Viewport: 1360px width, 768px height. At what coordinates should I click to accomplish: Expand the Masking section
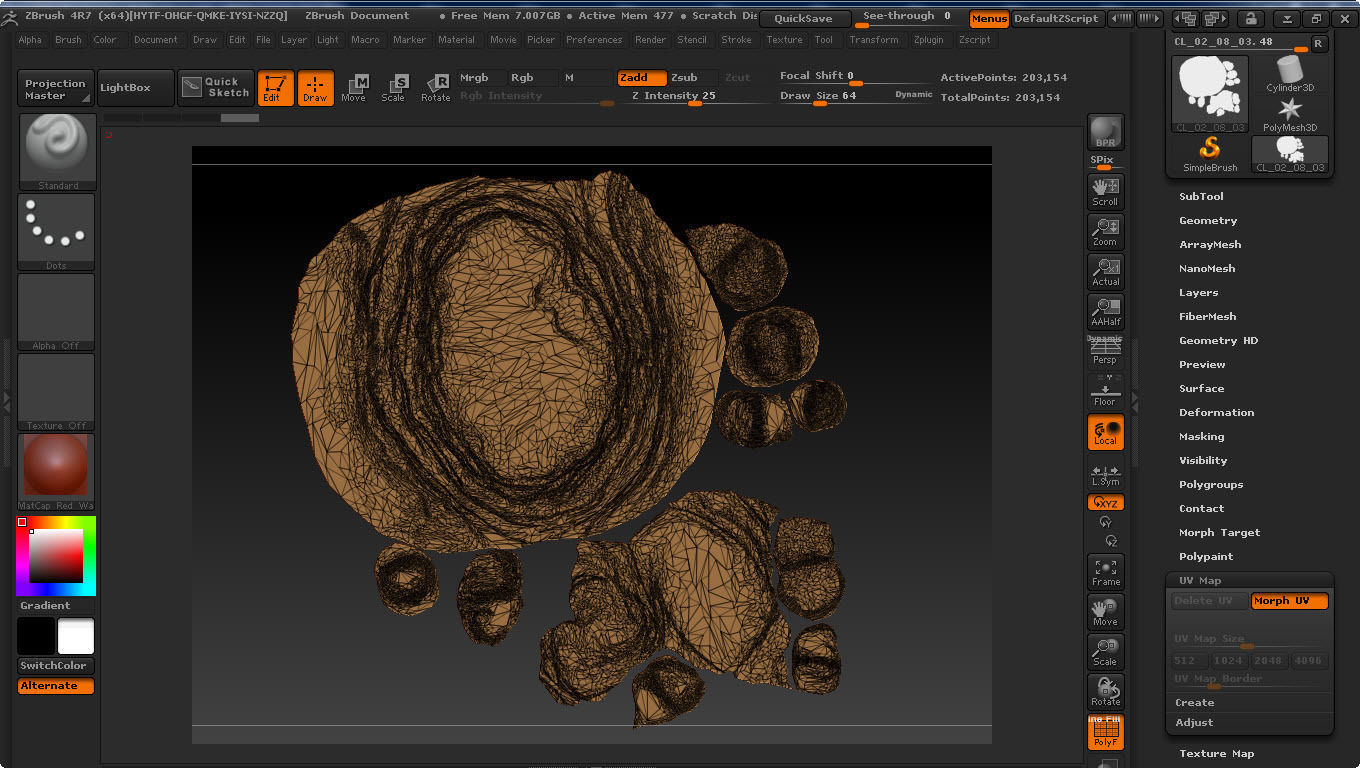[1201, 437]
